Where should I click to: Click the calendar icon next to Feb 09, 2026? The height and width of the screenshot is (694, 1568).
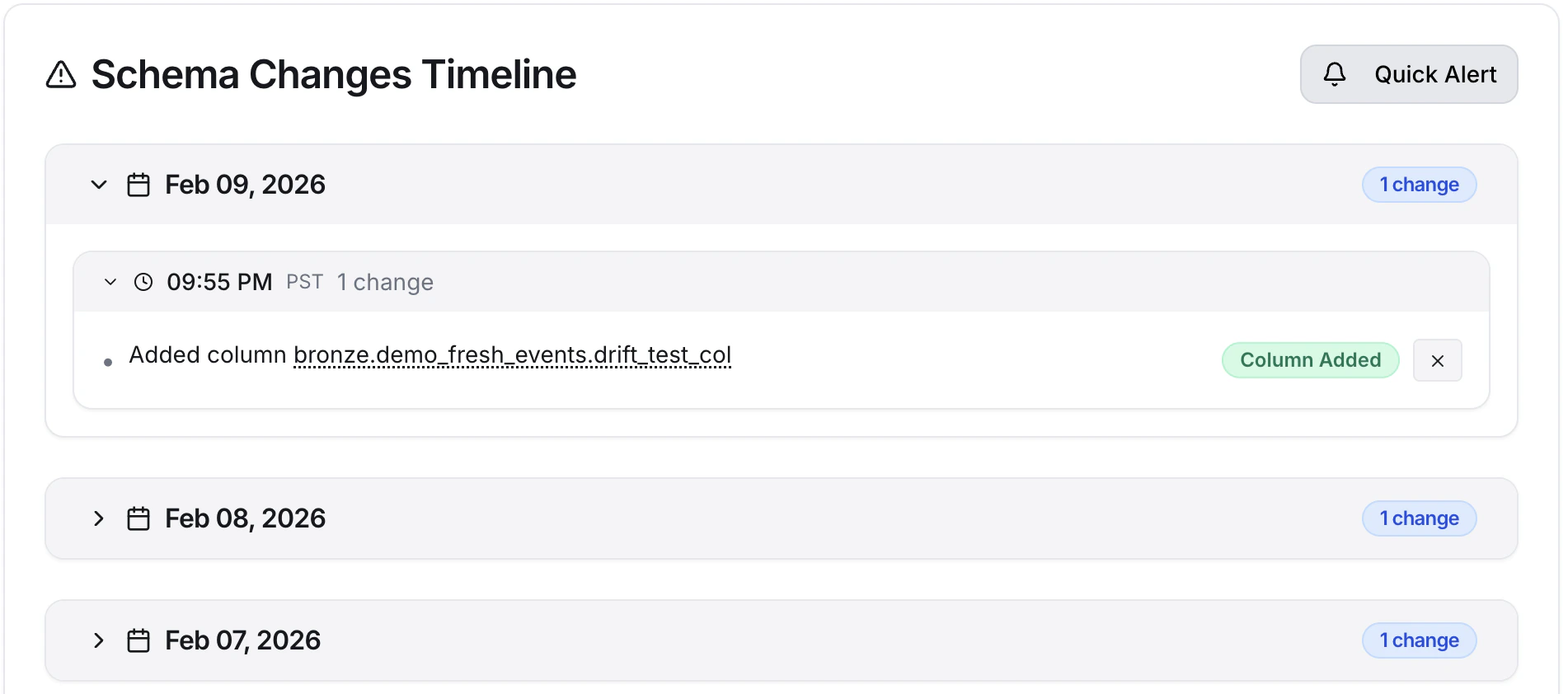tap(138, 184)
